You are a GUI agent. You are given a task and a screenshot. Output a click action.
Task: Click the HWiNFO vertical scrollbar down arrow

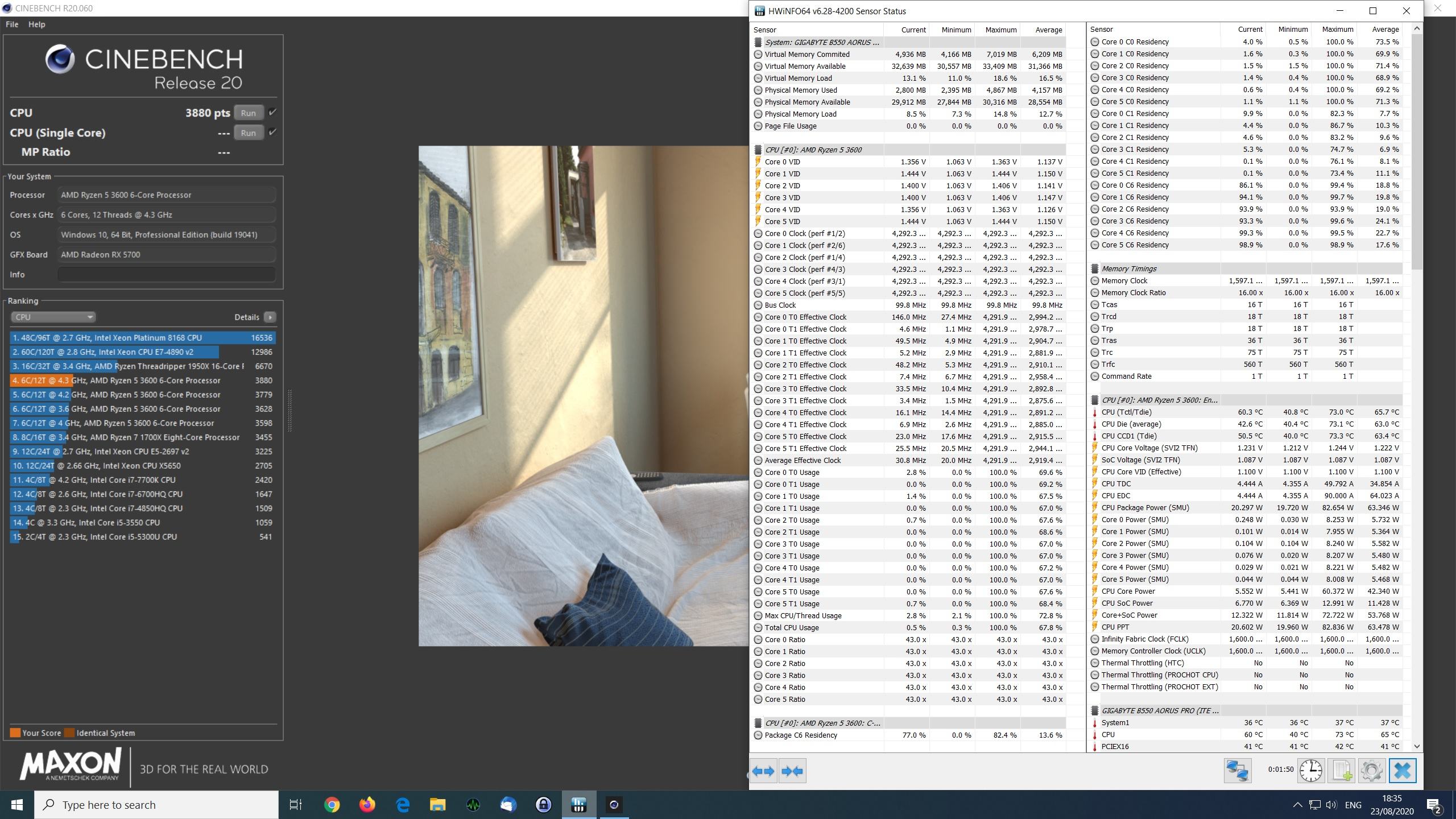pos(1417,746)
